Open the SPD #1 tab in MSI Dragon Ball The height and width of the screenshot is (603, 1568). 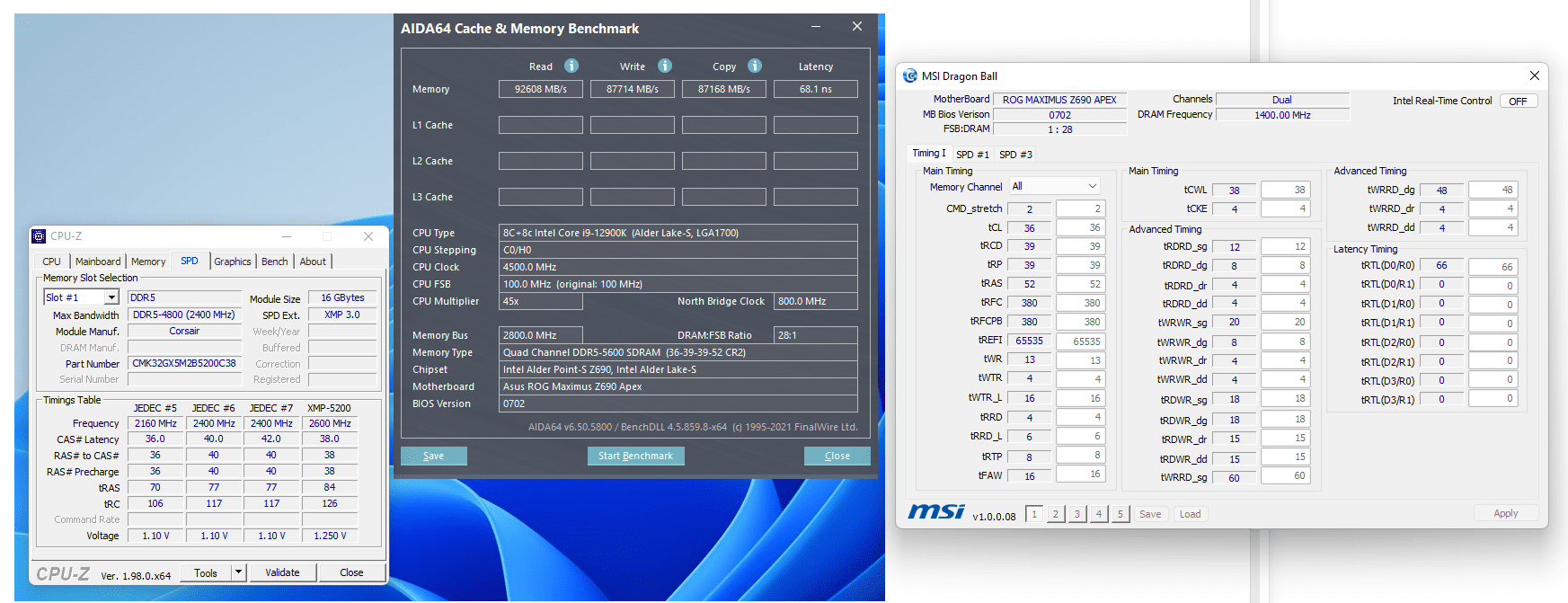click(973, 155)
